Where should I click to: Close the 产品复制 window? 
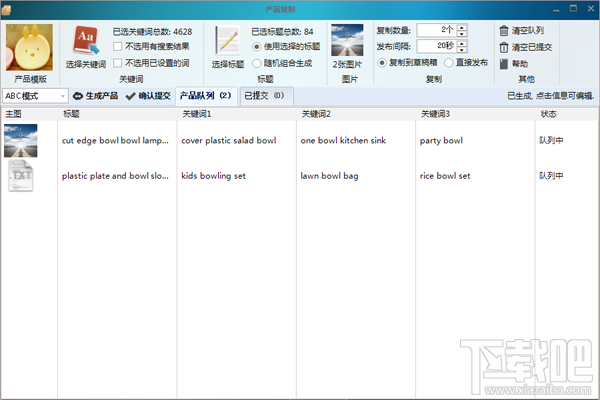tap(591, 8)
